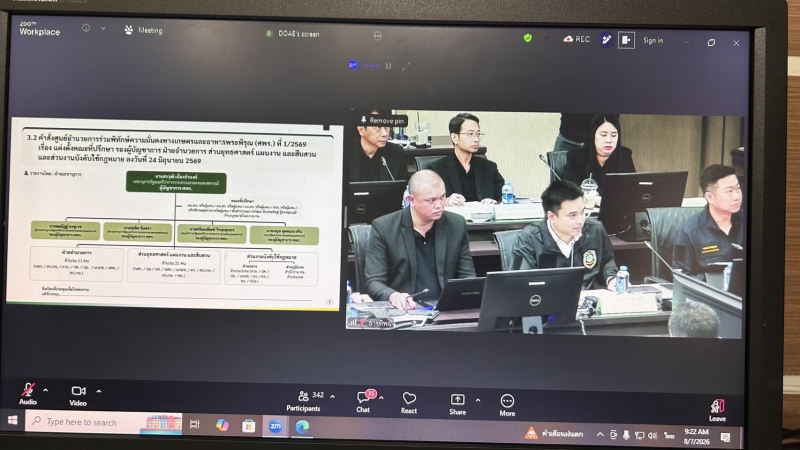Image resolution: width=800 pixels, height=450 pixels.
Task: Click the green top box in org chart
Action: [176, 182]
